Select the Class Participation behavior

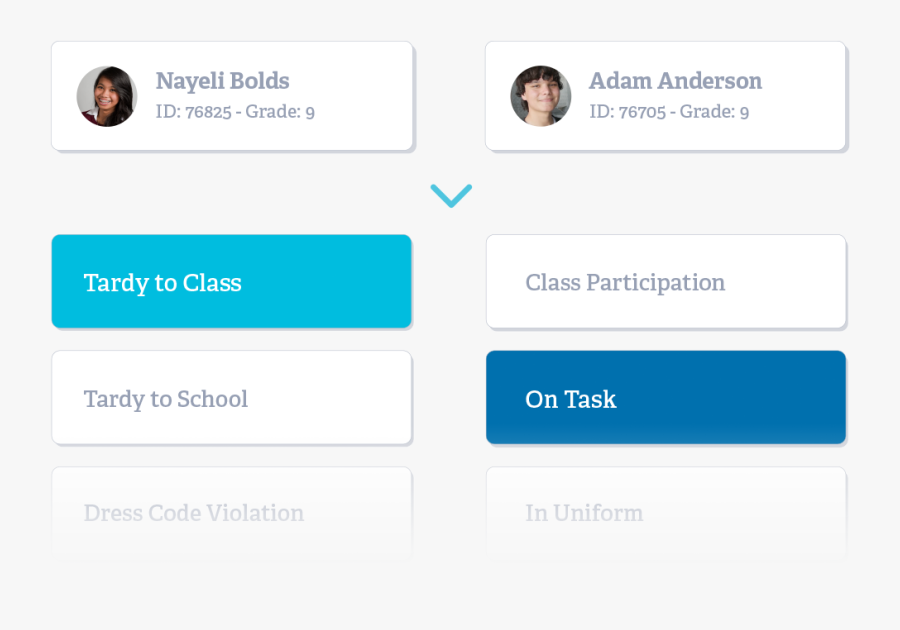(x=666, y=282)
